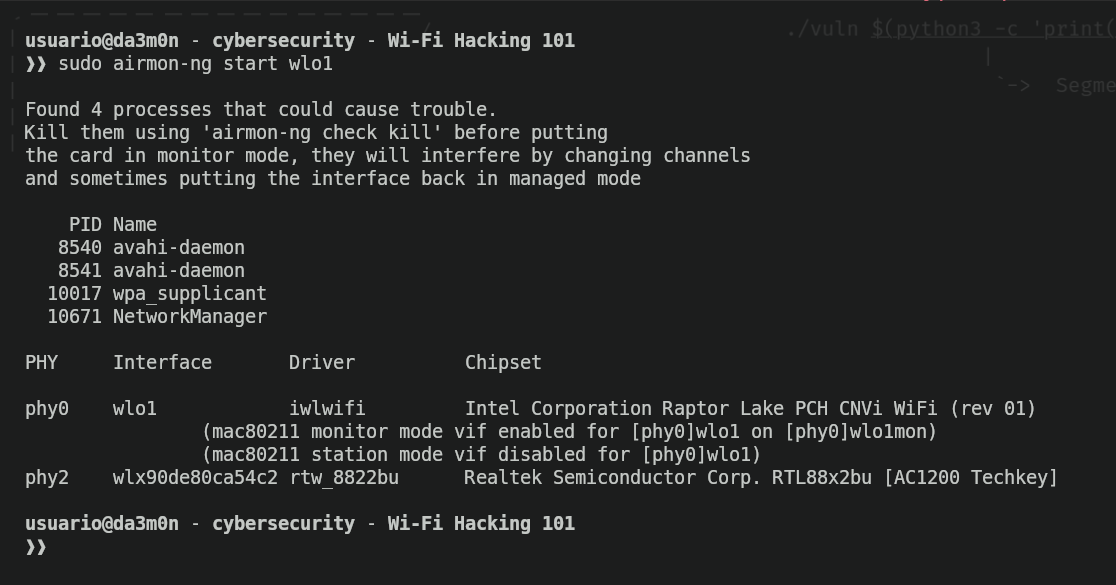The image size is (1116, 585).
Task: Click the wlx90de80ca54c2 interface name
Action: tap(195, 477)
